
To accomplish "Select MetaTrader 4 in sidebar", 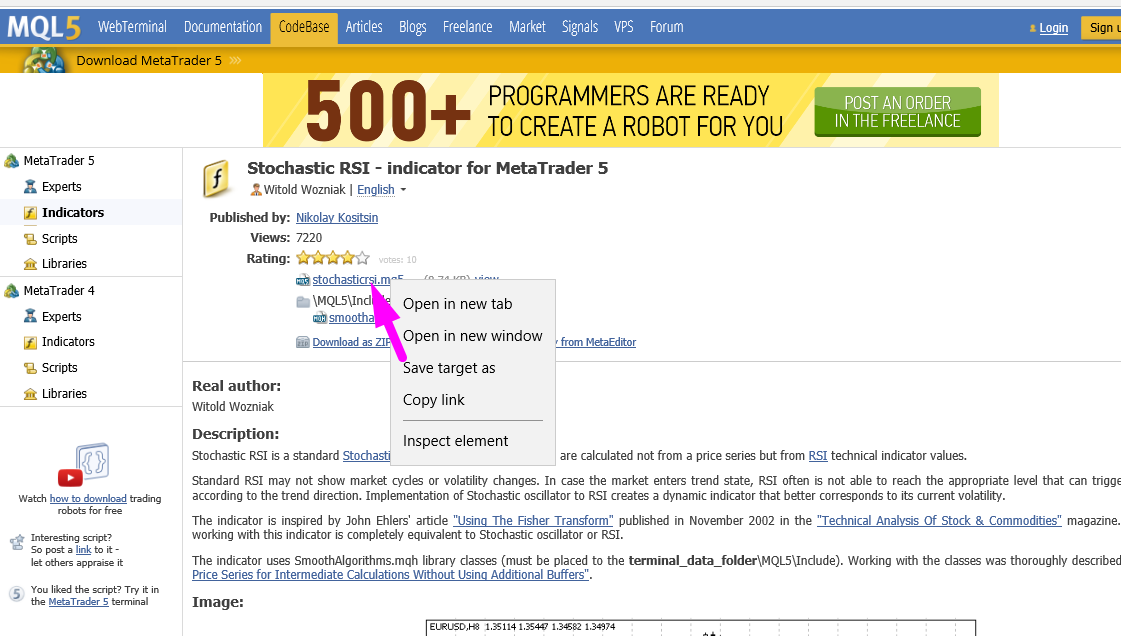I will pos(59,291).
